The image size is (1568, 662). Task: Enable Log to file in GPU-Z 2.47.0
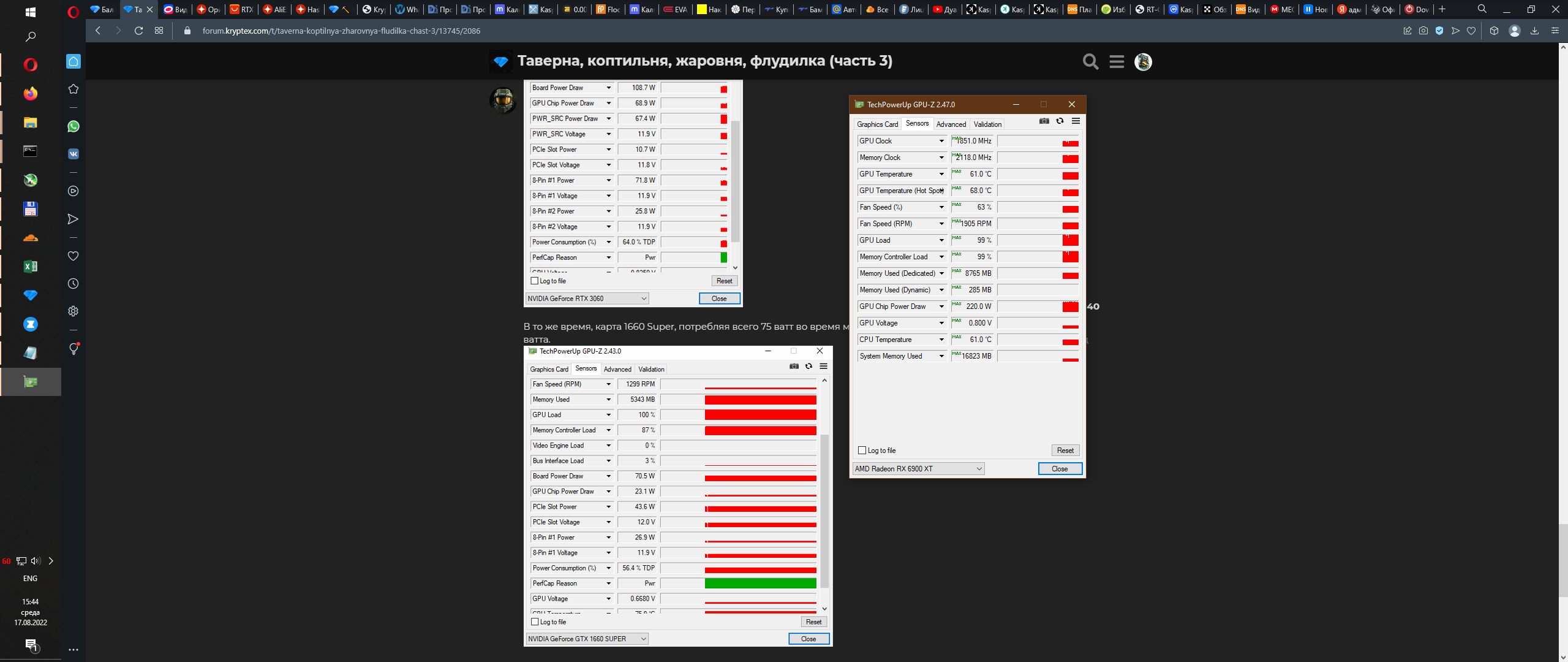[862, 451]
